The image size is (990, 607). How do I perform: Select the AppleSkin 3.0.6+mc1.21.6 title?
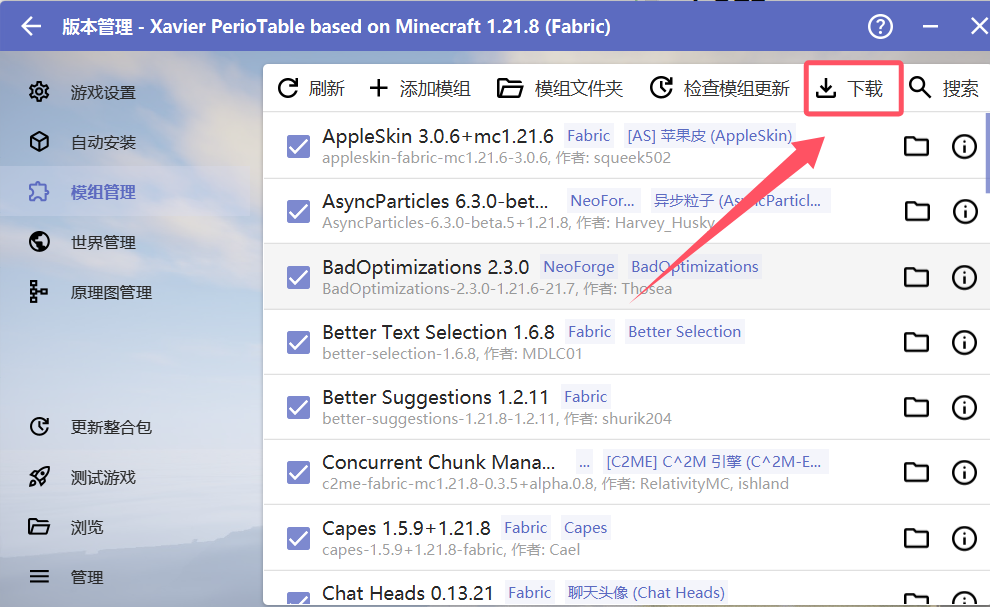click(438, 136)
